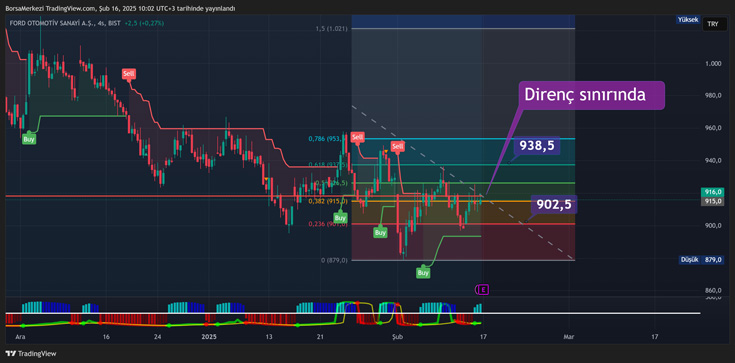Screen dimensions: 735x363
Task: Select the Yüksek high price label
Action: click(x=688, y=20)
